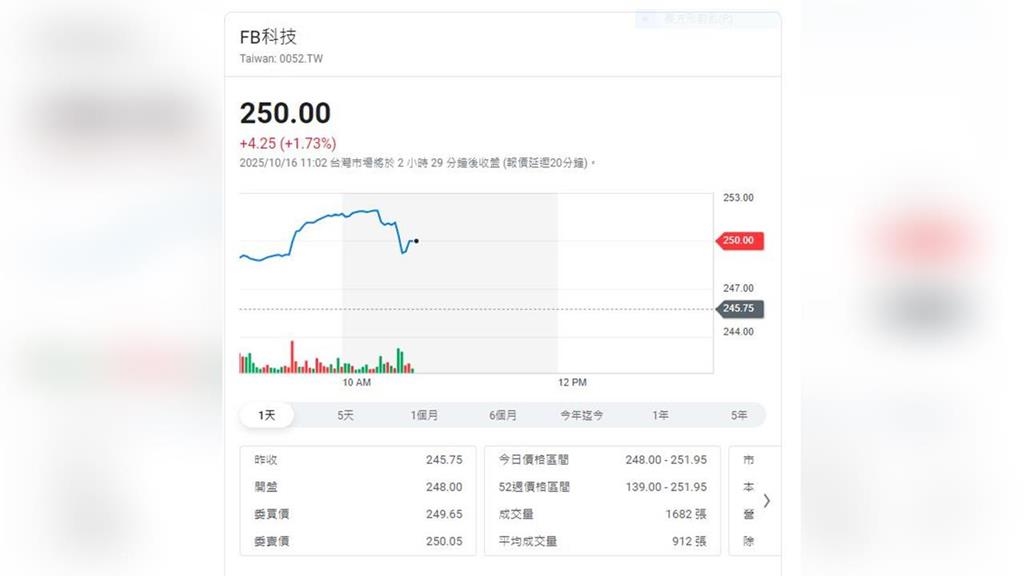This screenshot has height=576, width=1024.
Task: Click the current price dot on the chart
Action: click(417, 240)
